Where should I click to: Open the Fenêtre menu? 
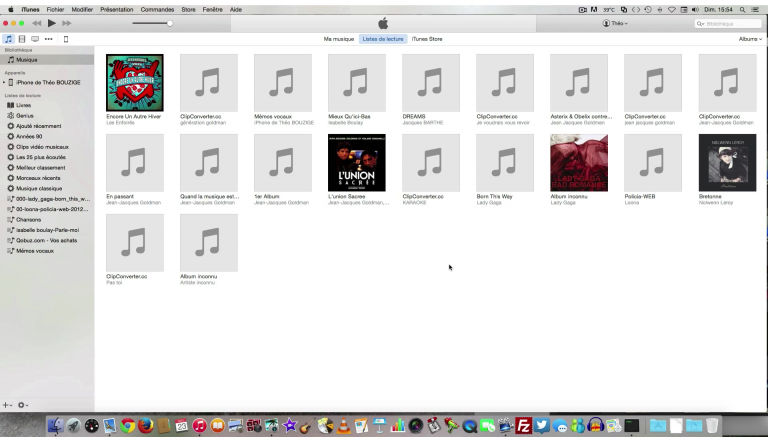point(213,9)
